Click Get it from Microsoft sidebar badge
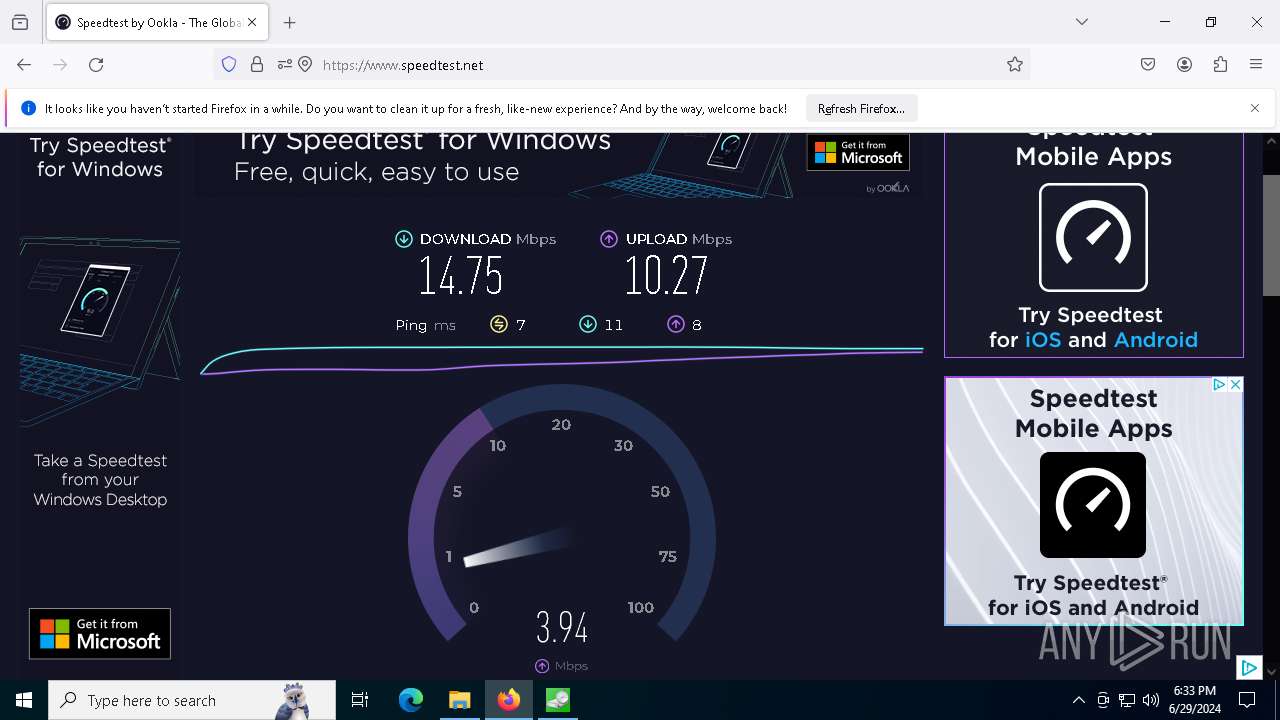 (100, 634)
